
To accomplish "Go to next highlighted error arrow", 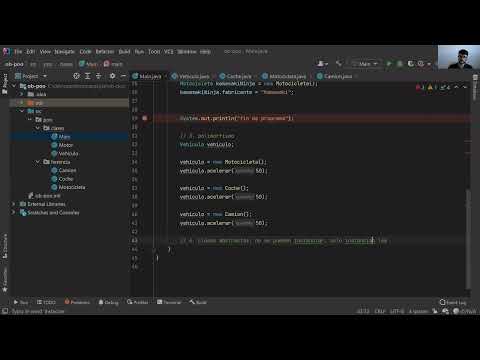I will (465, 87).
